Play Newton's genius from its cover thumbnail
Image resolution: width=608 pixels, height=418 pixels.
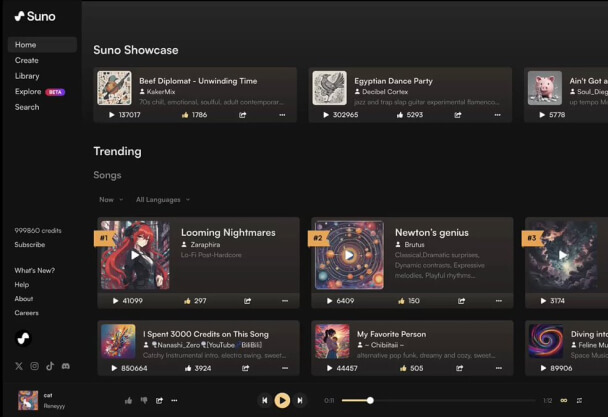point(349,255)
